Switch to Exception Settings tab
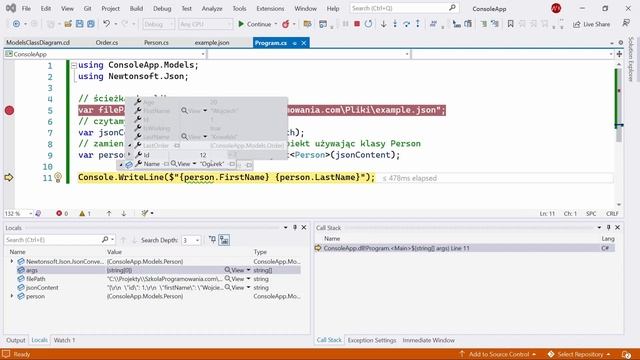The height and width of the screenshot is (360, 640). pyautogui.click(x=372, y=340)
